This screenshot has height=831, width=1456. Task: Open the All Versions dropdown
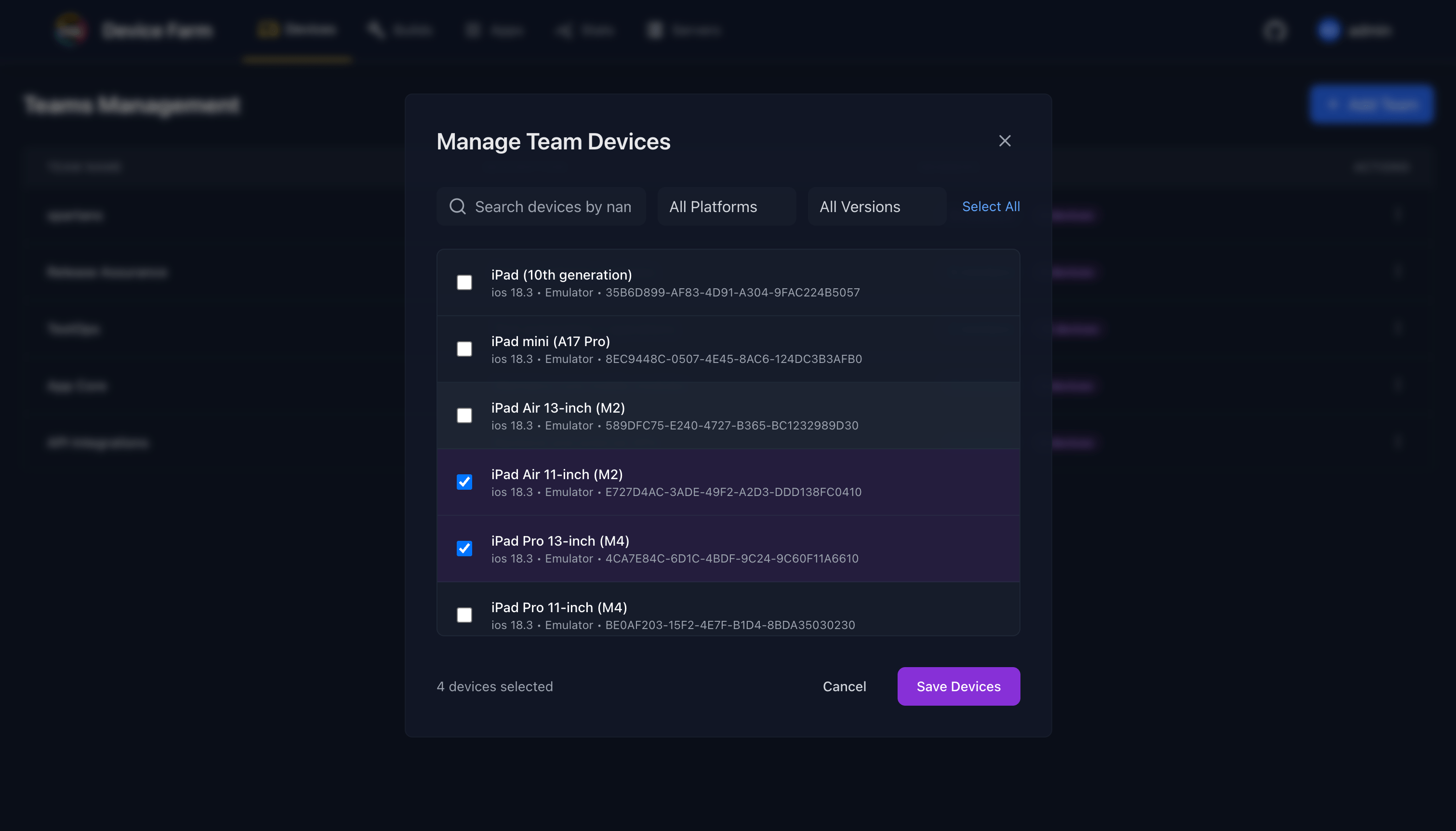[x=876, y=206]
